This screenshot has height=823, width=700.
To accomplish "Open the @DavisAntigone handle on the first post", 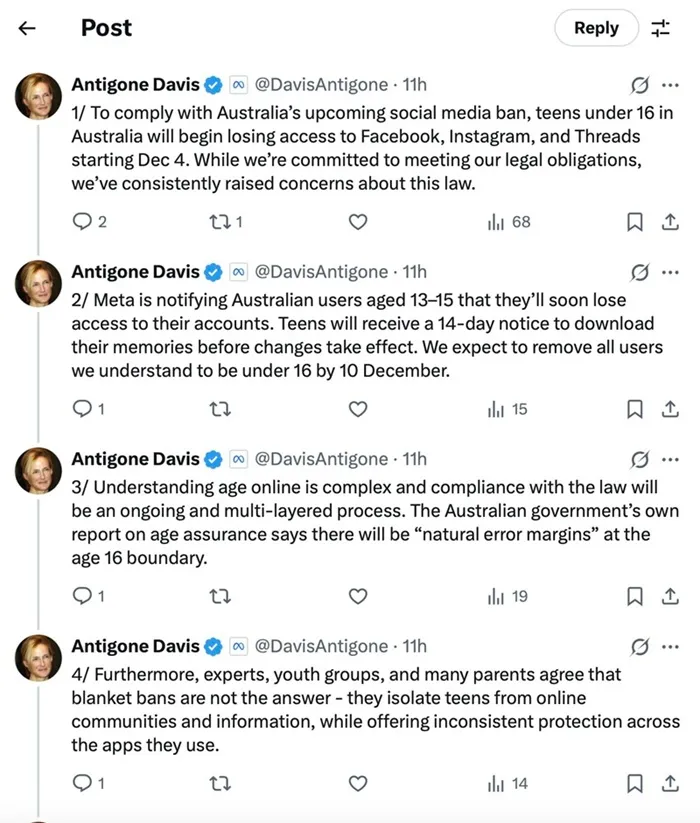I will point(322,84).
